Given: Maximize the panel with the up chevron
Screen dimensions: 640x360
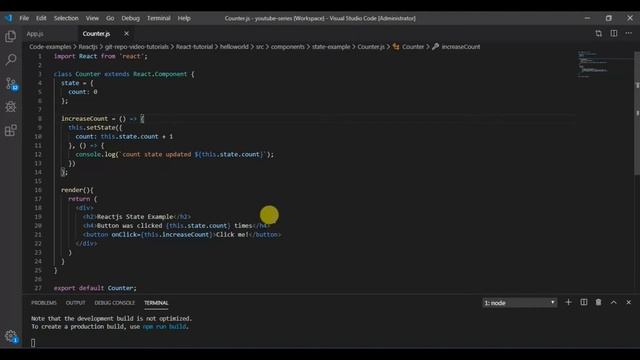Looking at the screenshot, I should [613, 302].
